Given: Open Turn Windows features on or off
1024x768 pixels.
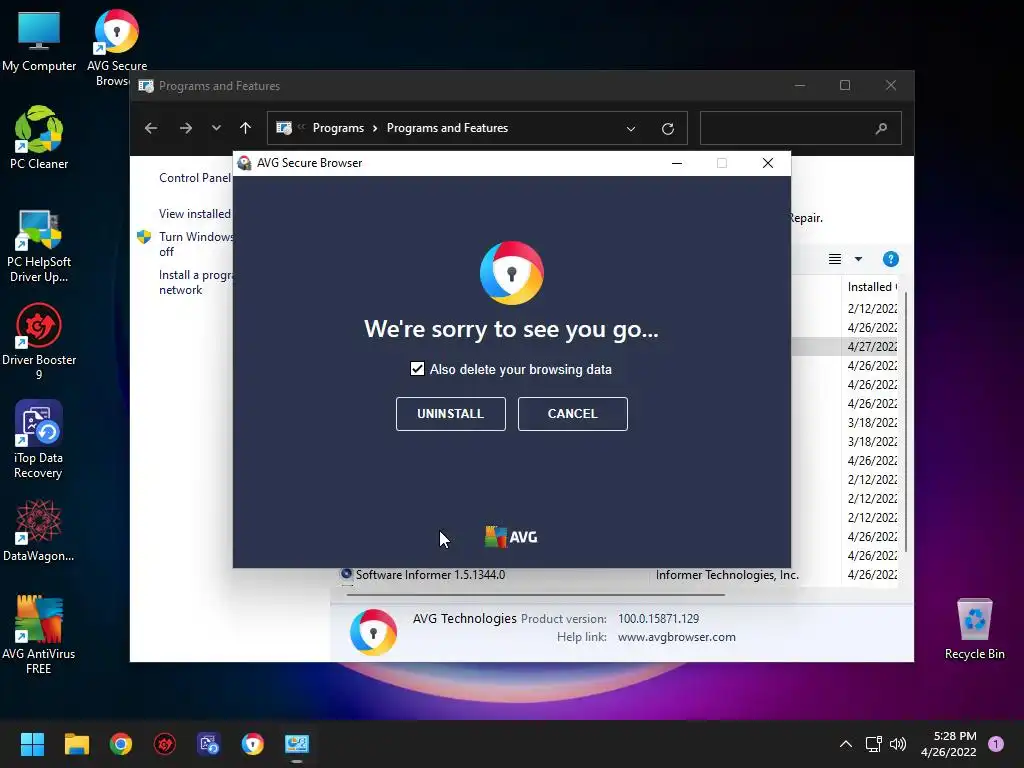Looking at the screenshot, I should point(195,244).
